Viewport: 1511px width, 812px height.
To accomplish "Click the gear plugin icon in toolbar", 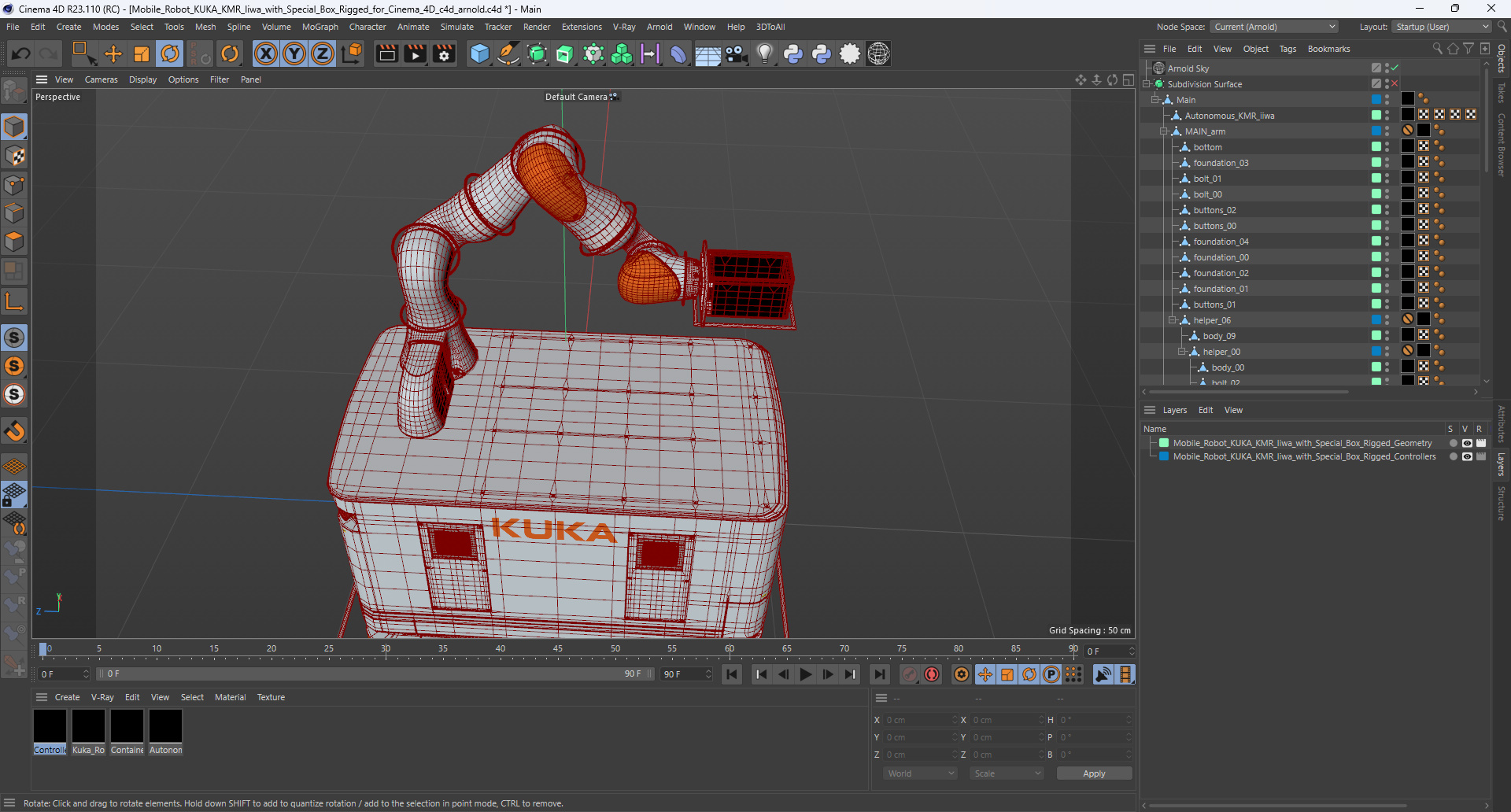I will click(x=850, y=54).
